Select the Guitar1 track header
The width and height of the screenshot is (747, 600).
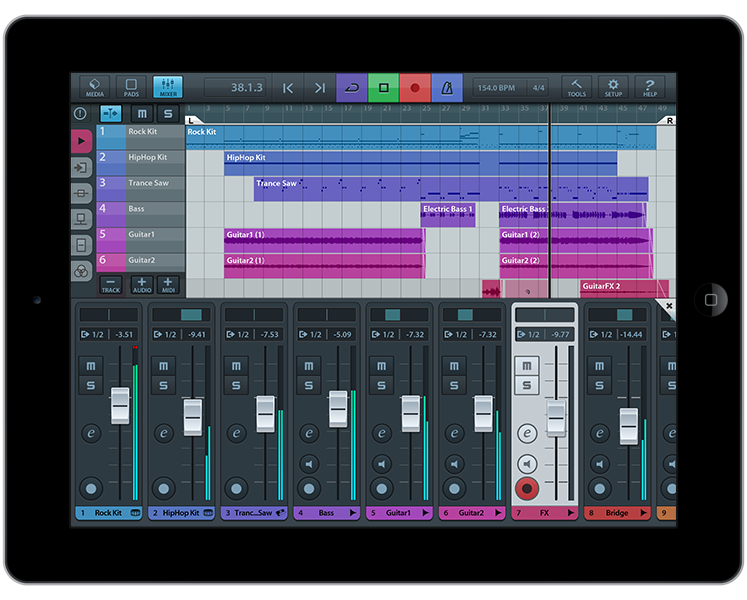click(141, 240)
